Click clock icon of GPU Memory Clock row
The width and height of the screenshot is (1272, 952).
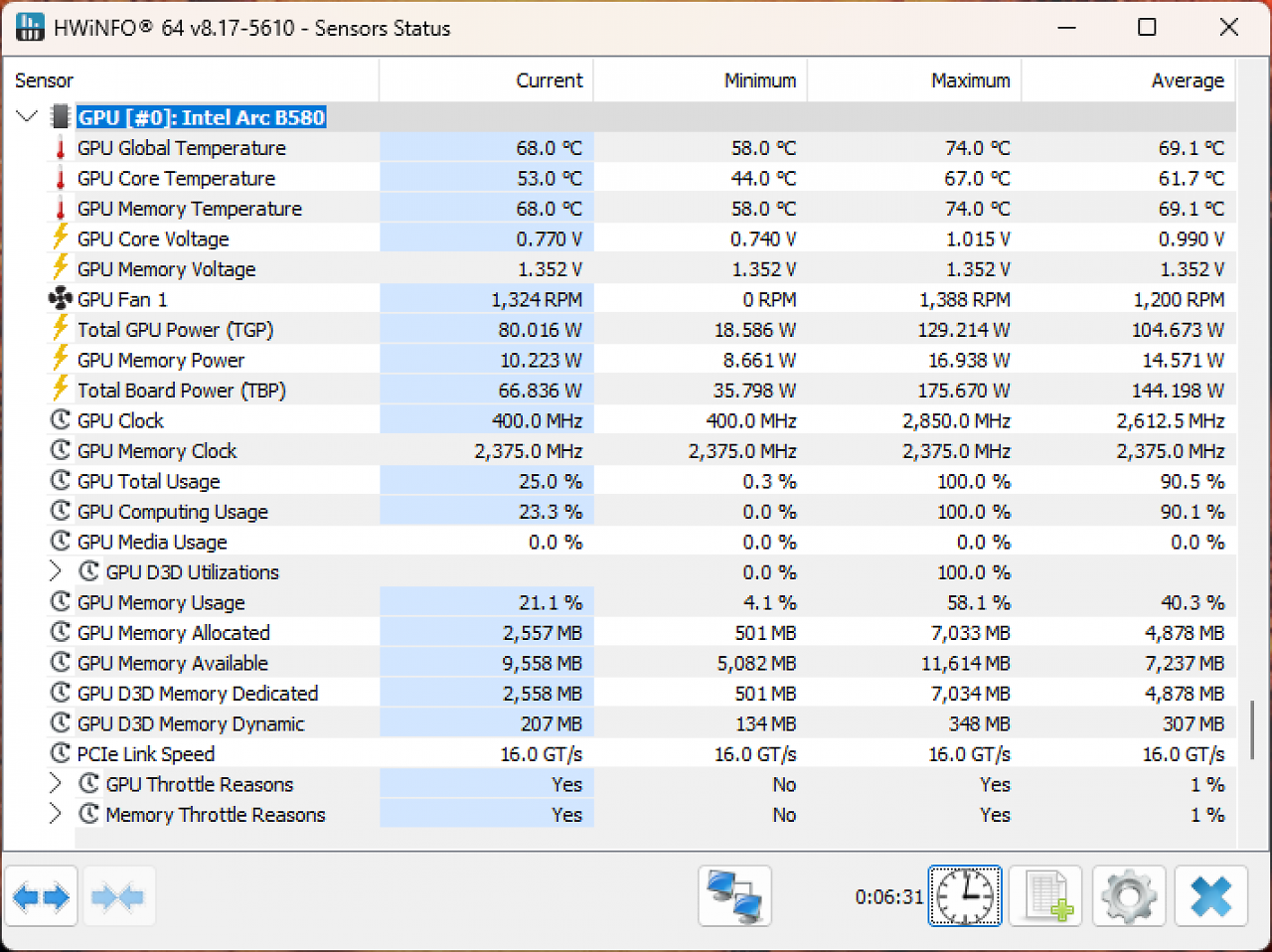(61, 450)
